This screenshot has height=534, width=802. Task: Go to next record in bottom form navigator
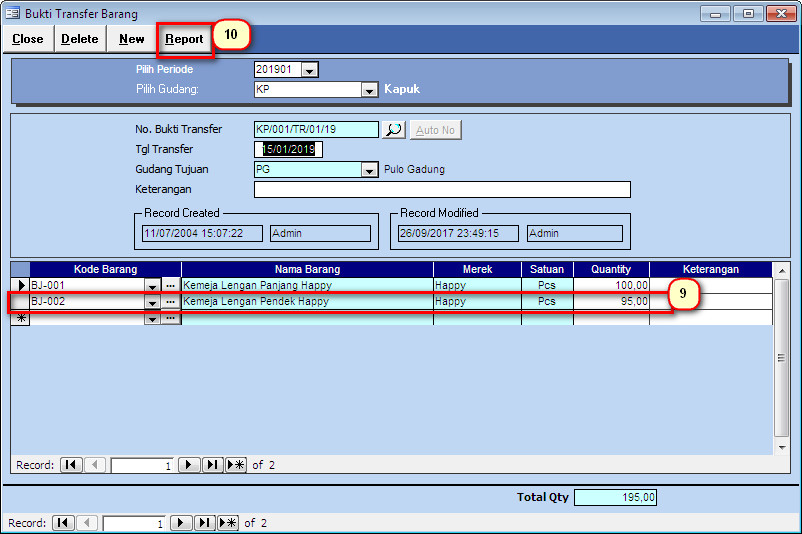tap(181, 523)
